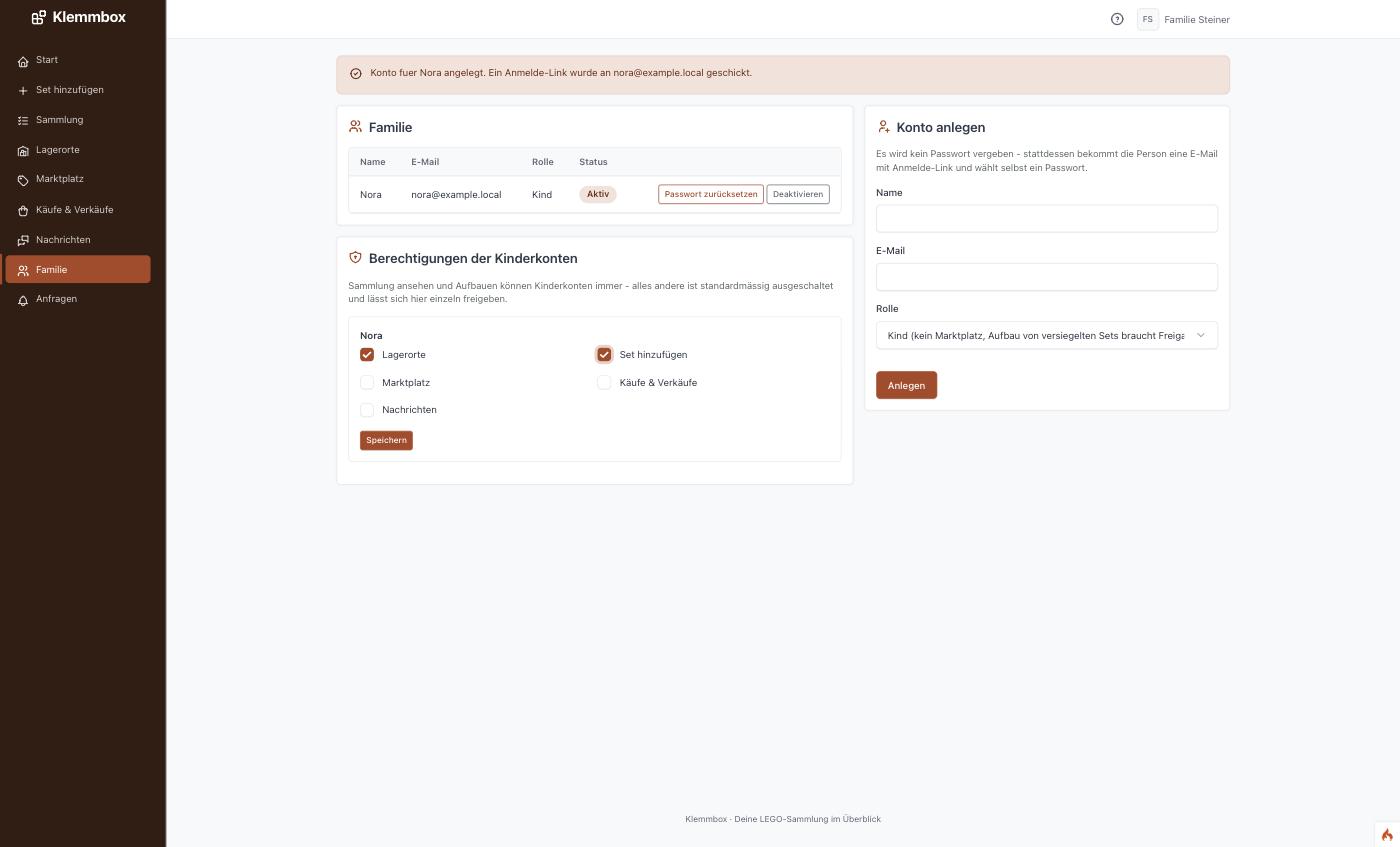Open the Rolle dropdown
The width and height of the screenshot is (1400, 847).
click(x=1047, y=336)
